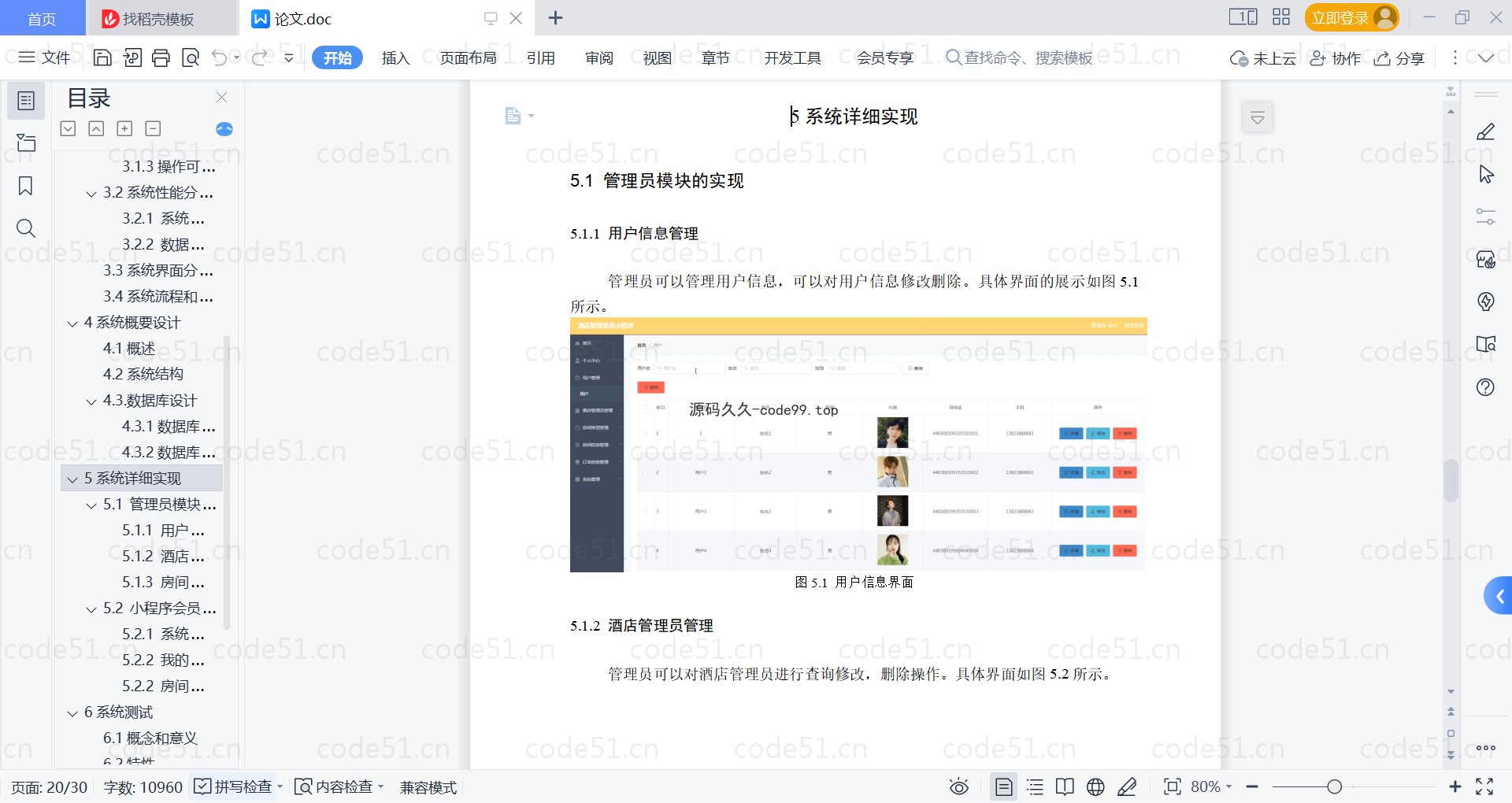Screen dimensions: 1512x803
Task: Open the outline panel icon in left sidebar
Action: 26,101
